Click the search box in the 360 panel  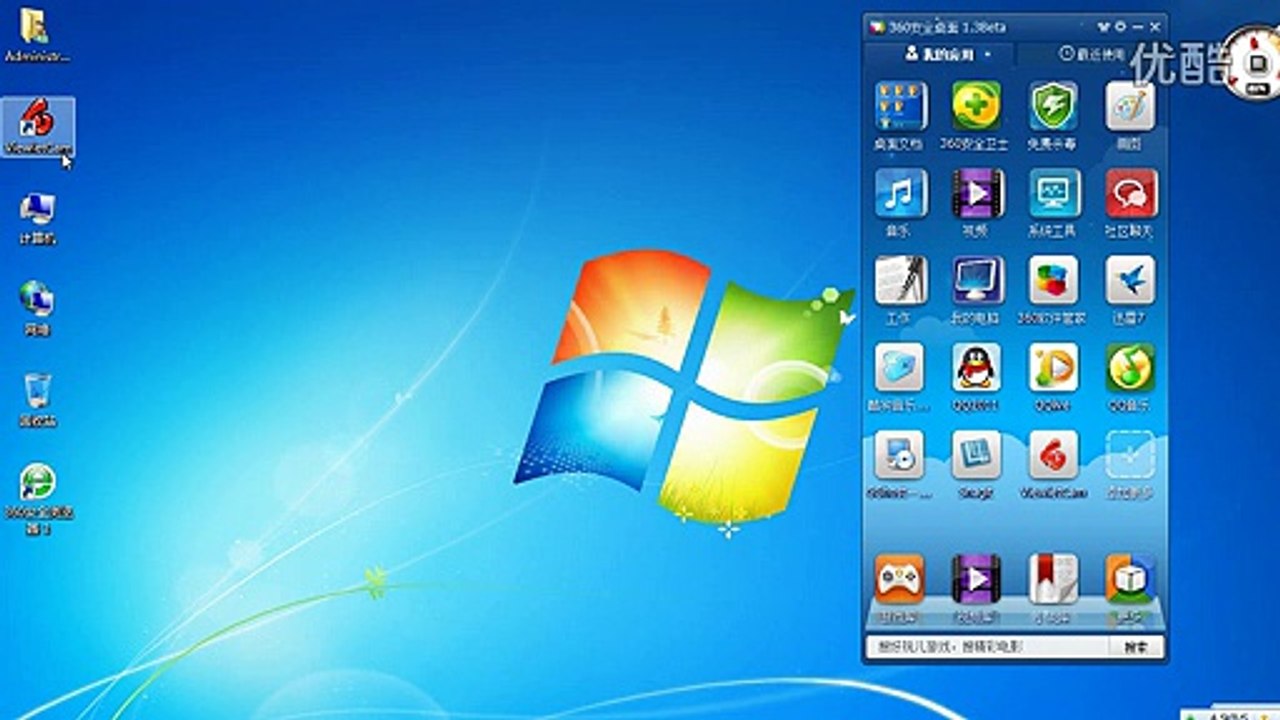pyautogui.click(x=987, y=647)
